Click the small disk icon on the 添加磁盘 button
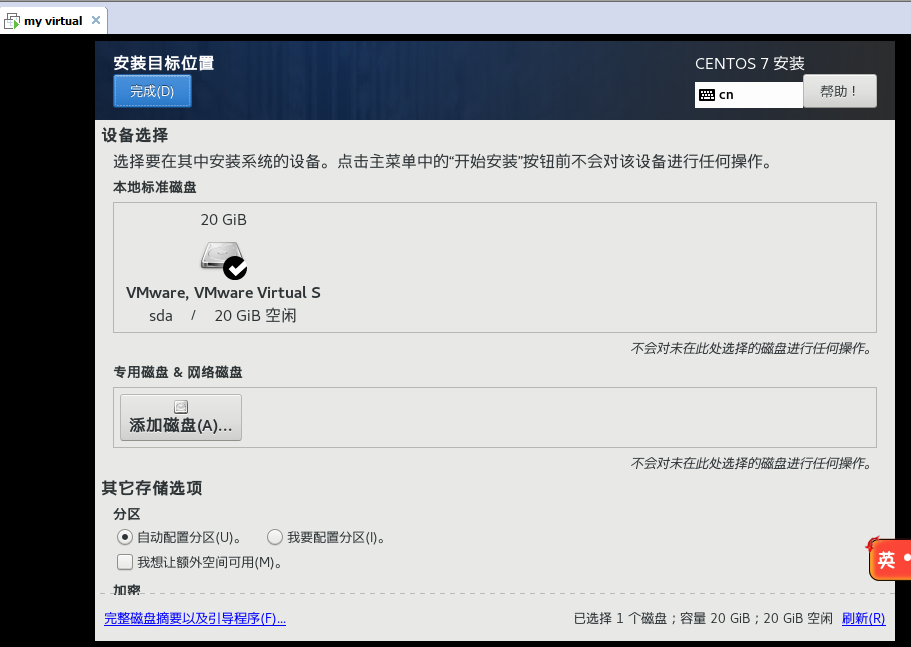 pos(181,407)
